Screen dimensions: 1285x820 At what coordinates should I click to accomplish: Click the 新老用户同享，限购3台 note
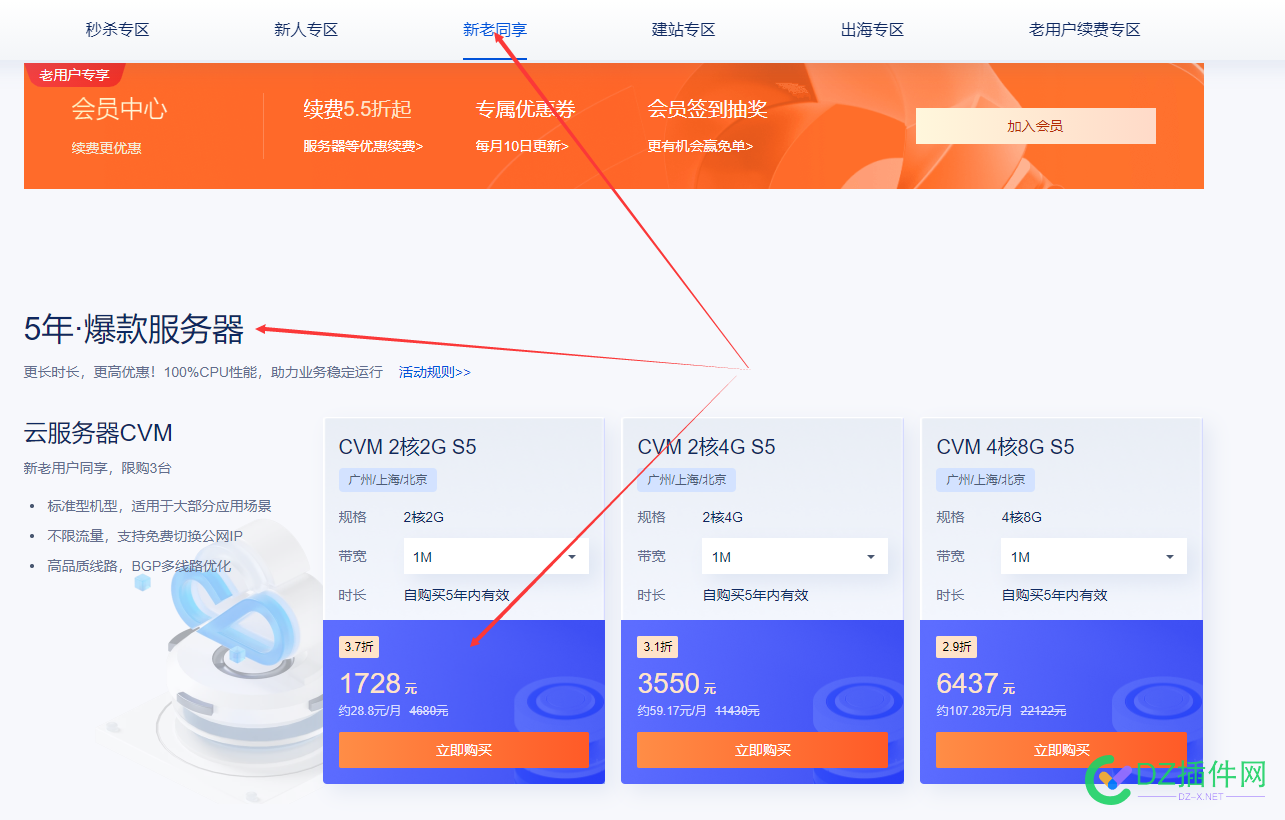(98, 468)
